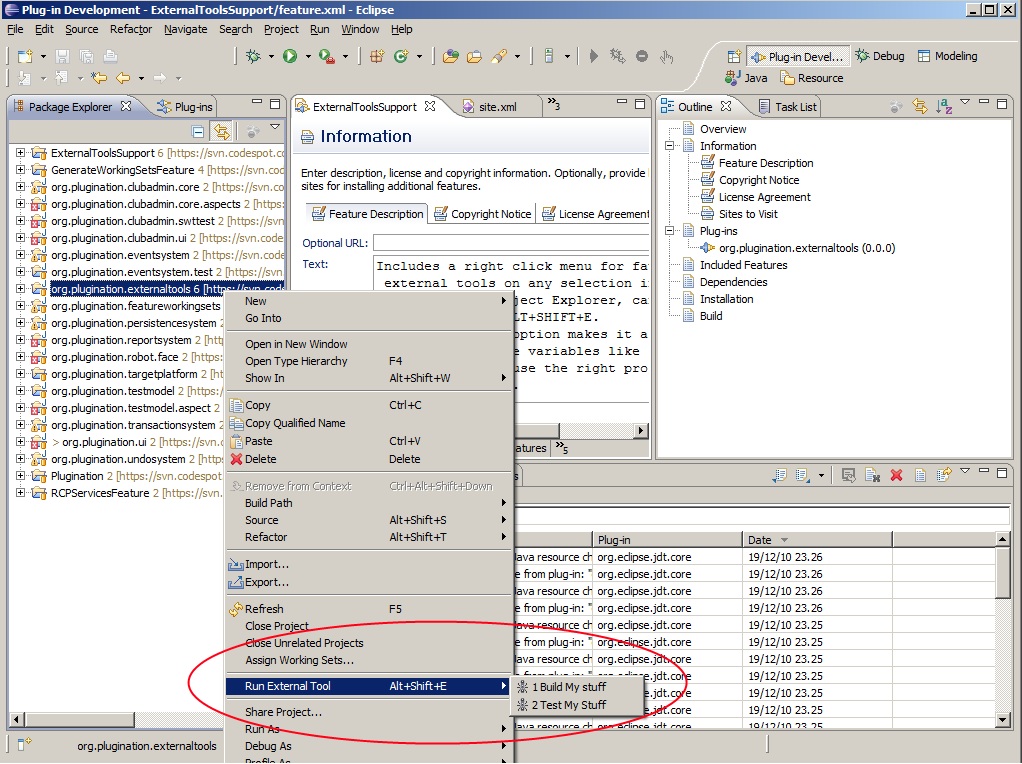Switch to the Plug-ins view tab

click(x=186, y=107)
